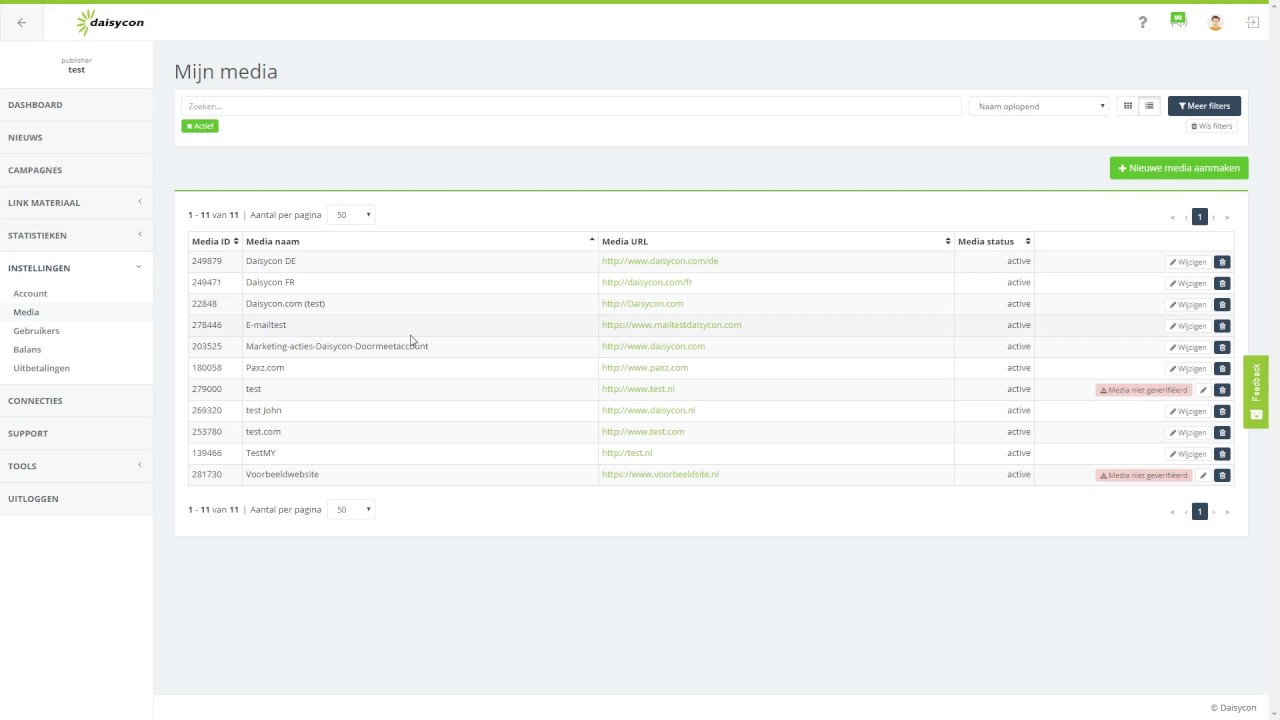Delete the test John media entry
This screenshot has width=1280, height=720.
point(1222,411)
